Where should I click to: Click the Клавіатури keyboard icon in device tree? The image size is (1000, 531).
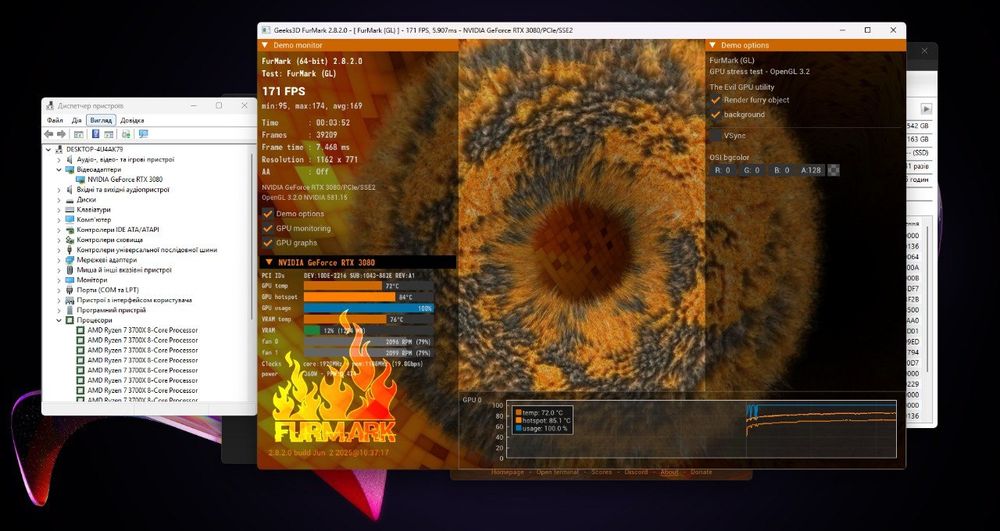[70, 209]
